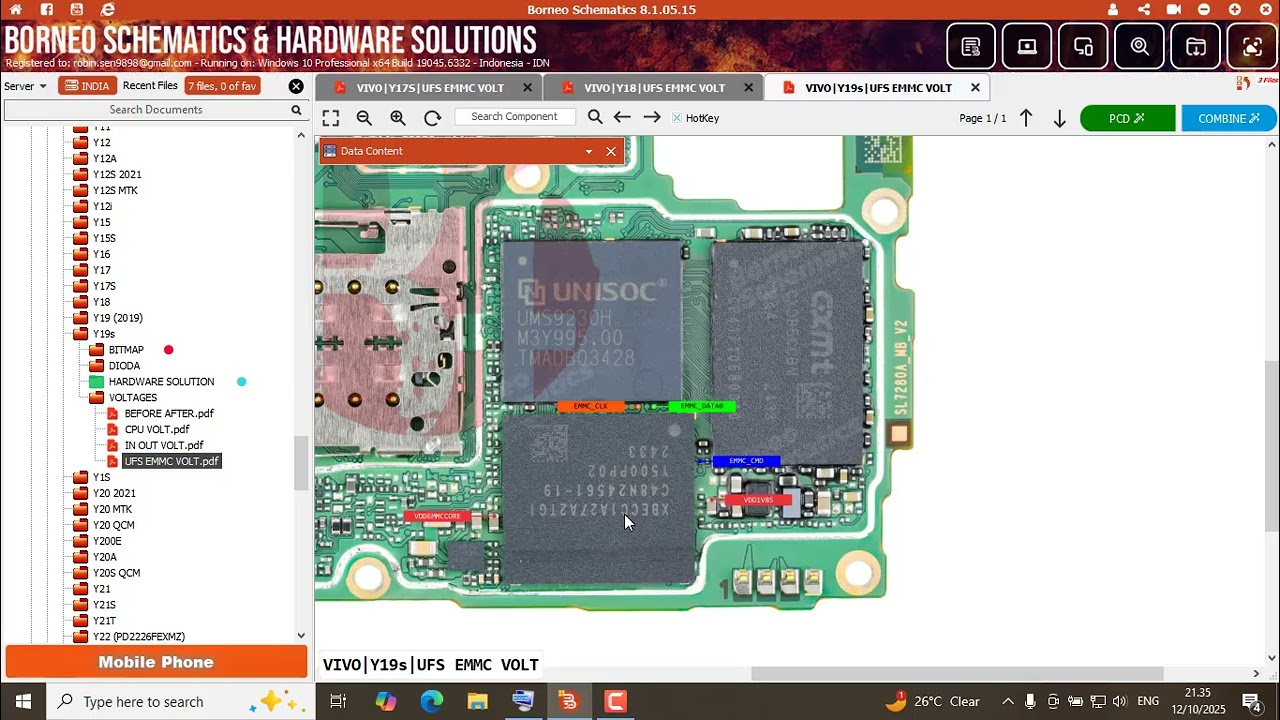This screenshot has width=1280, height=720.
Task: Click the tree list scroll down arrow
Action: click(301, 636)
